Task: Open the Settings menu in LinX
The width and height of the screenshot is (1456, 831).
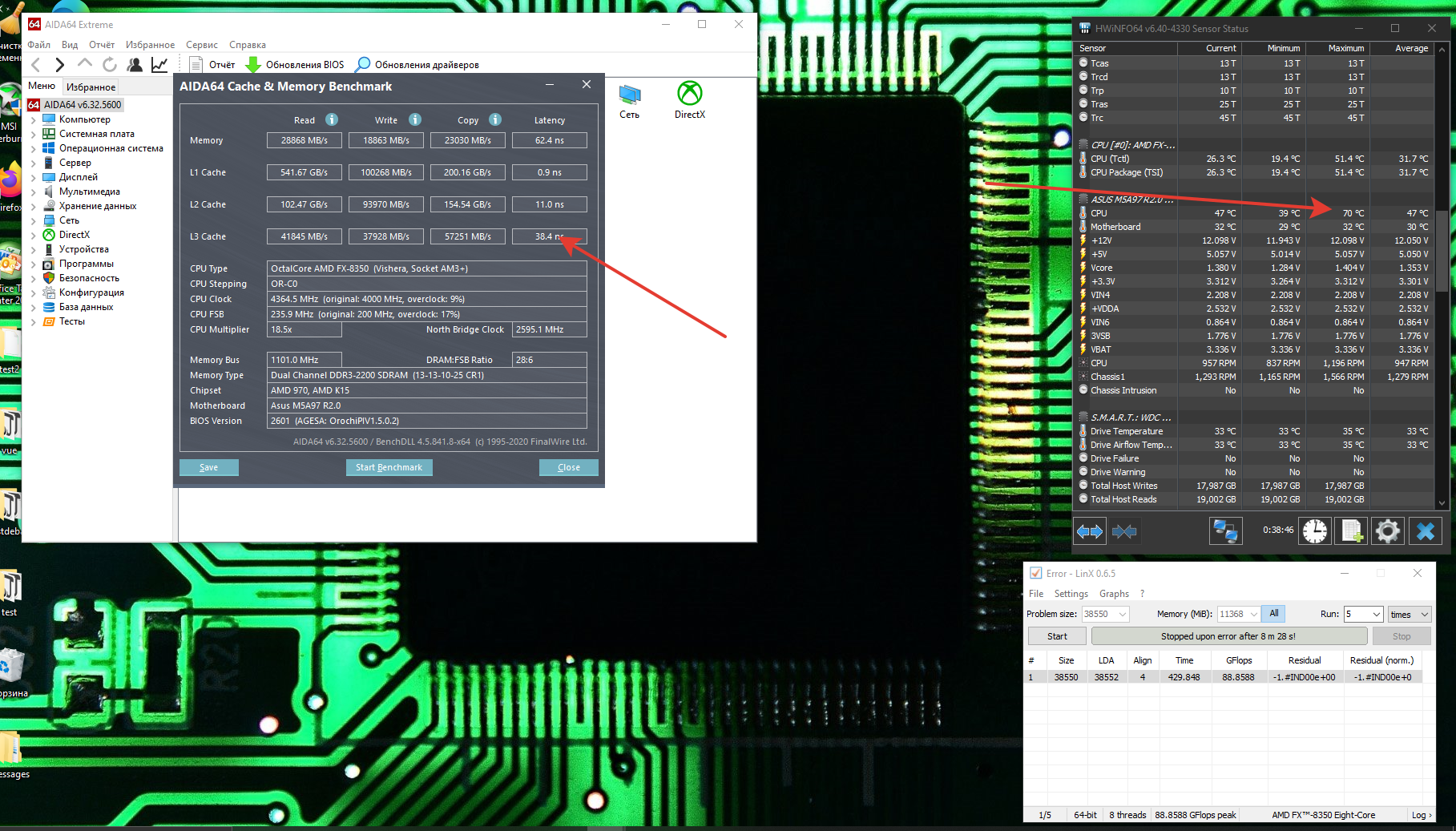Action: [x=1071, y=594]
